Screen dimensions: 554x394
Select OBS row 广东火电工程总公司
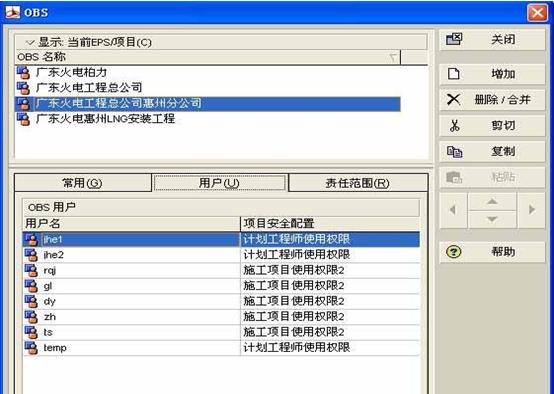(208, 88)
